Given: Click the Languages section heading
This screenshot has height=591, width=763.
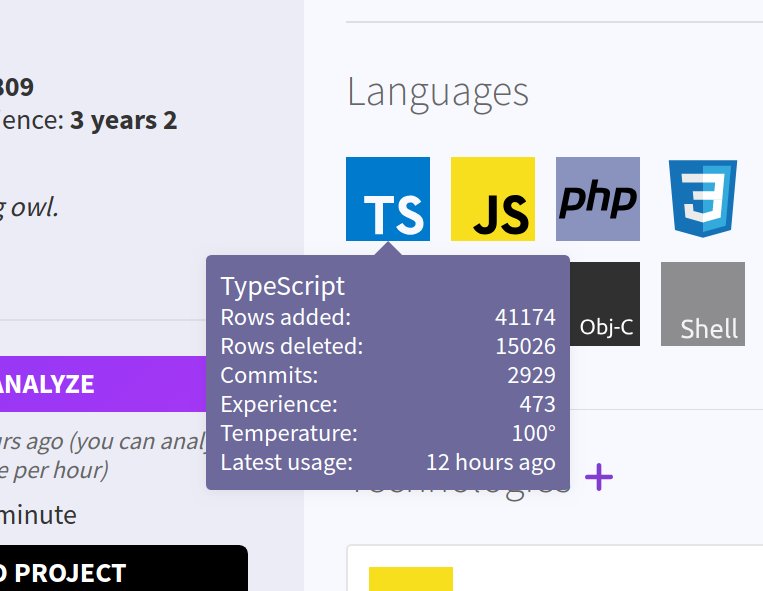Looking at the screenshot, I should pyautogui.click(x=438, y=93).
